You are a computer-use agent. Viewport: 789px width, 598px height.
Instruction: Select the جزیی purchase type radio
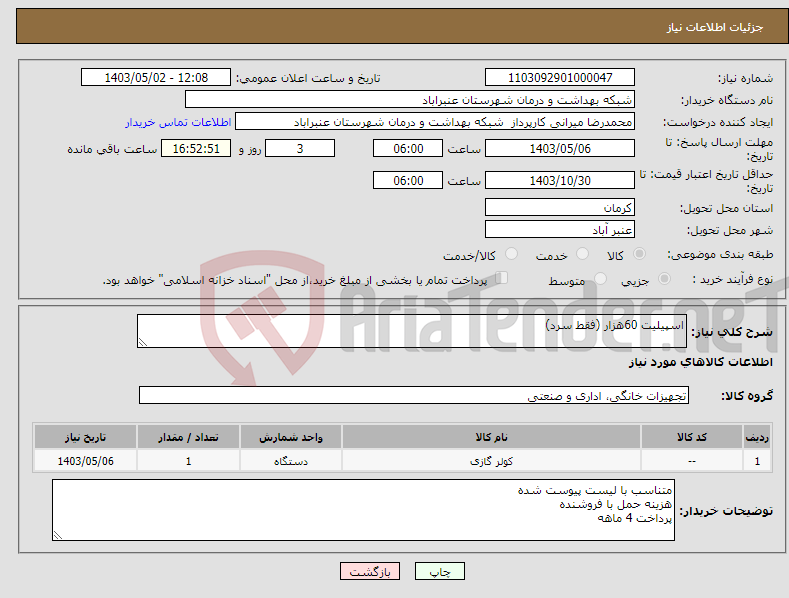(x=664, y=278)
